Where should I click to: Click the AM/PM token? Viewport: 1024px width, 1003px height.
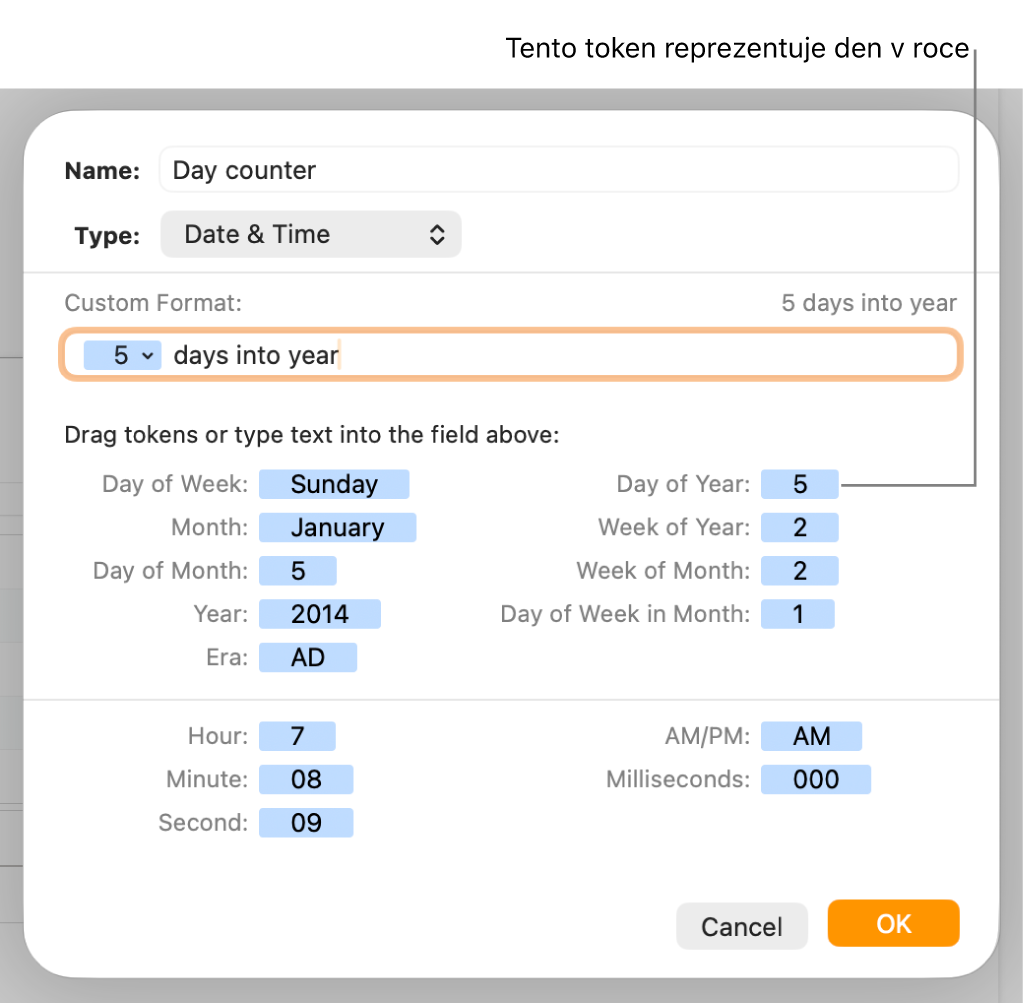click(x=811, y=737)
